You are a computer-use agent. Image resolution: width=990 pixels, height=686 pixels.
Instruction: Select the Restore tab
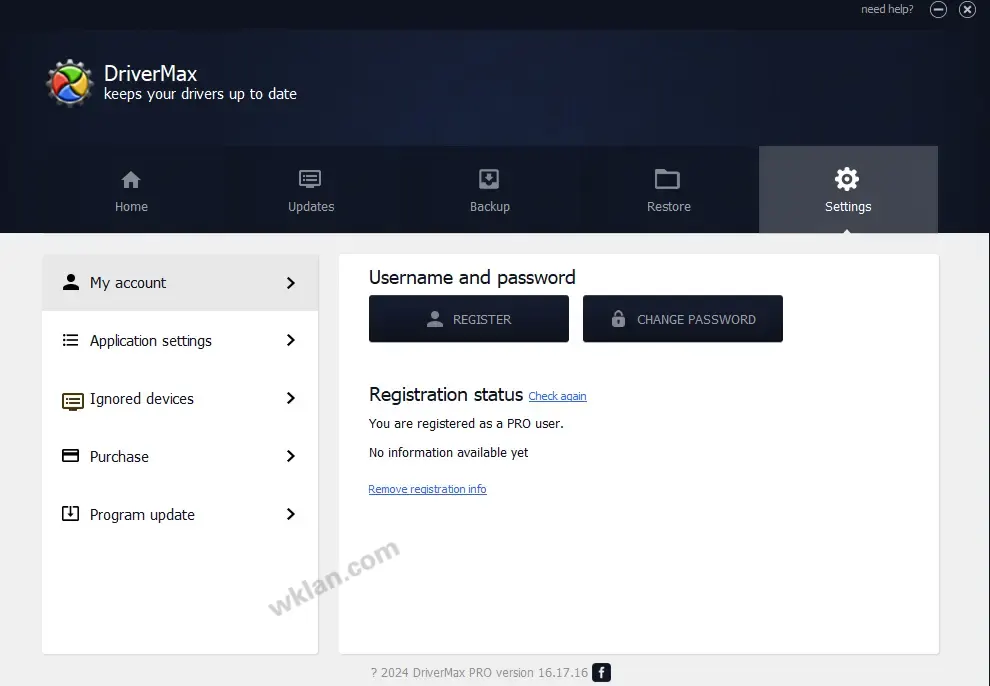pos(669,190)
